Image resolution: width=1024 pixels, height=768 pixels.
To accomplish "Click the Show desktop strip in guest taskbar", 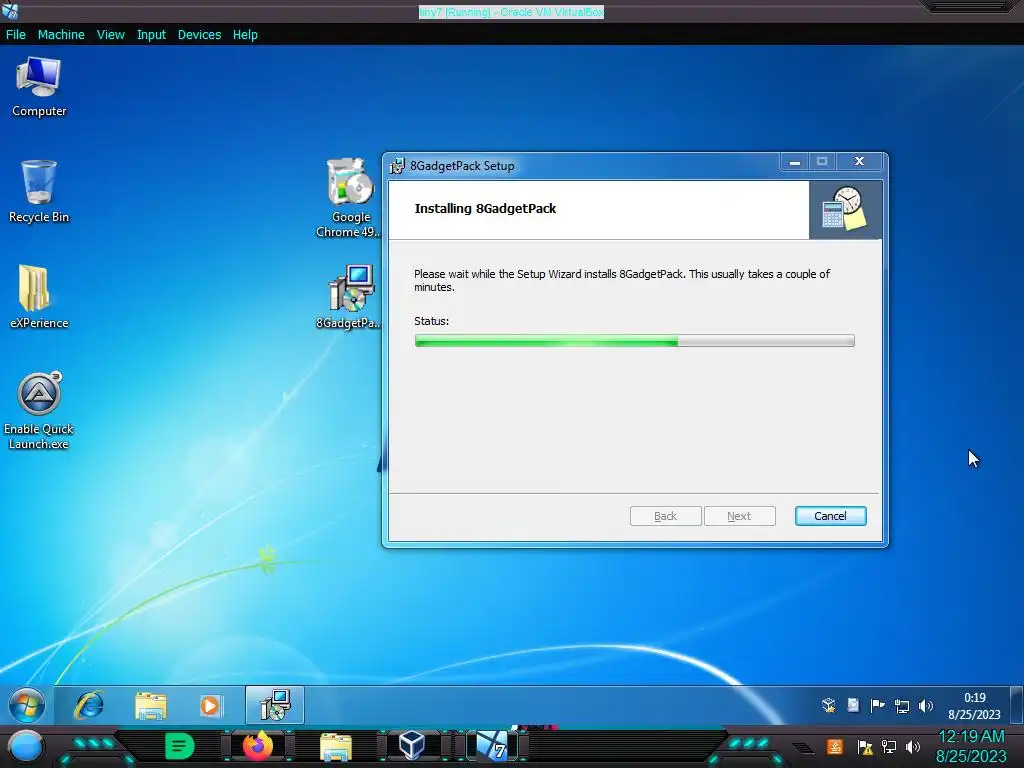I will click(x=1016, y=705).
